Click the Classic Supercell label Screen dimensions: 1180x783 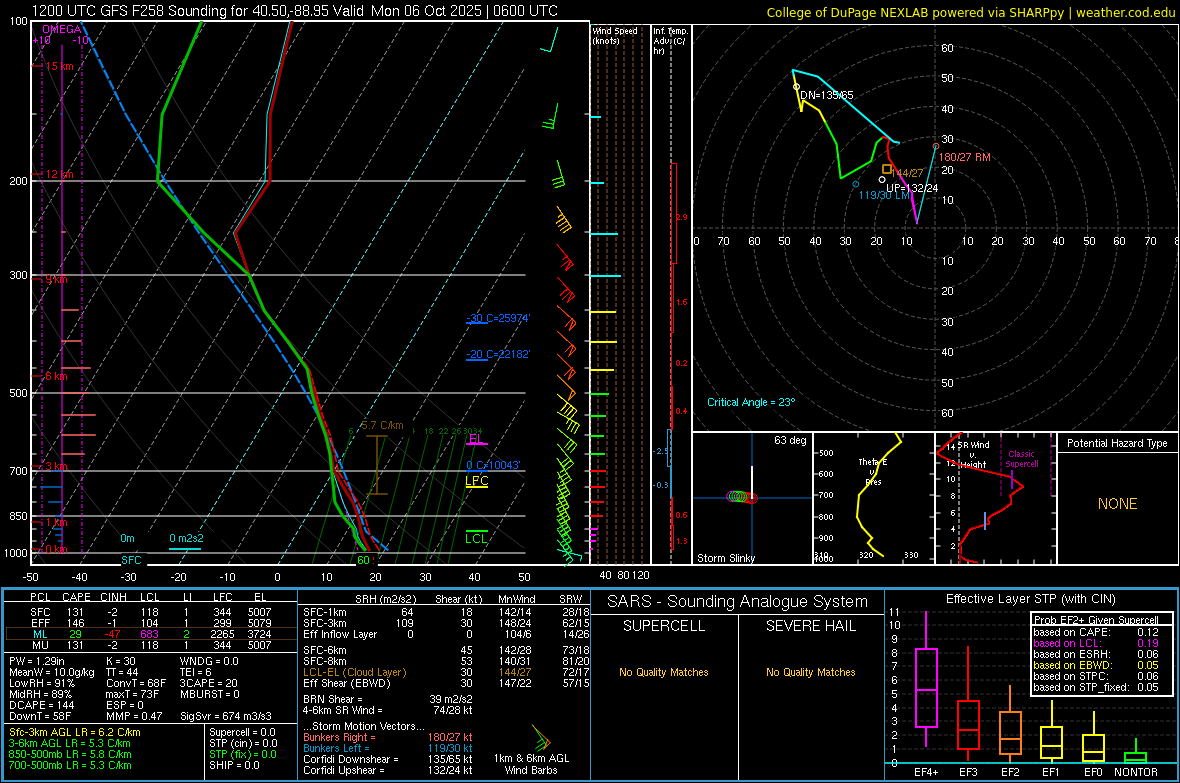1021,459
